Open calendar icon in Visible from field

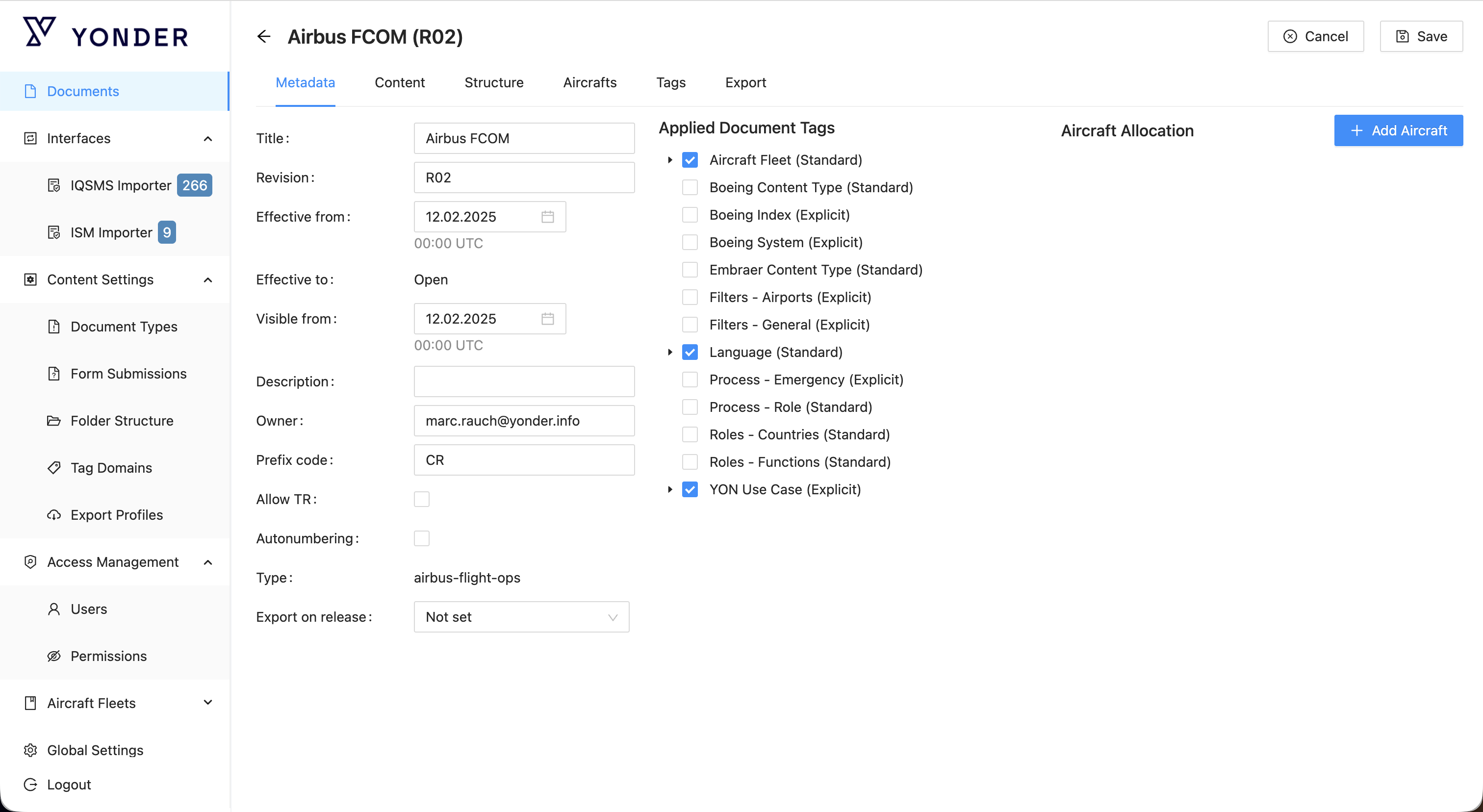coord(547,319)
